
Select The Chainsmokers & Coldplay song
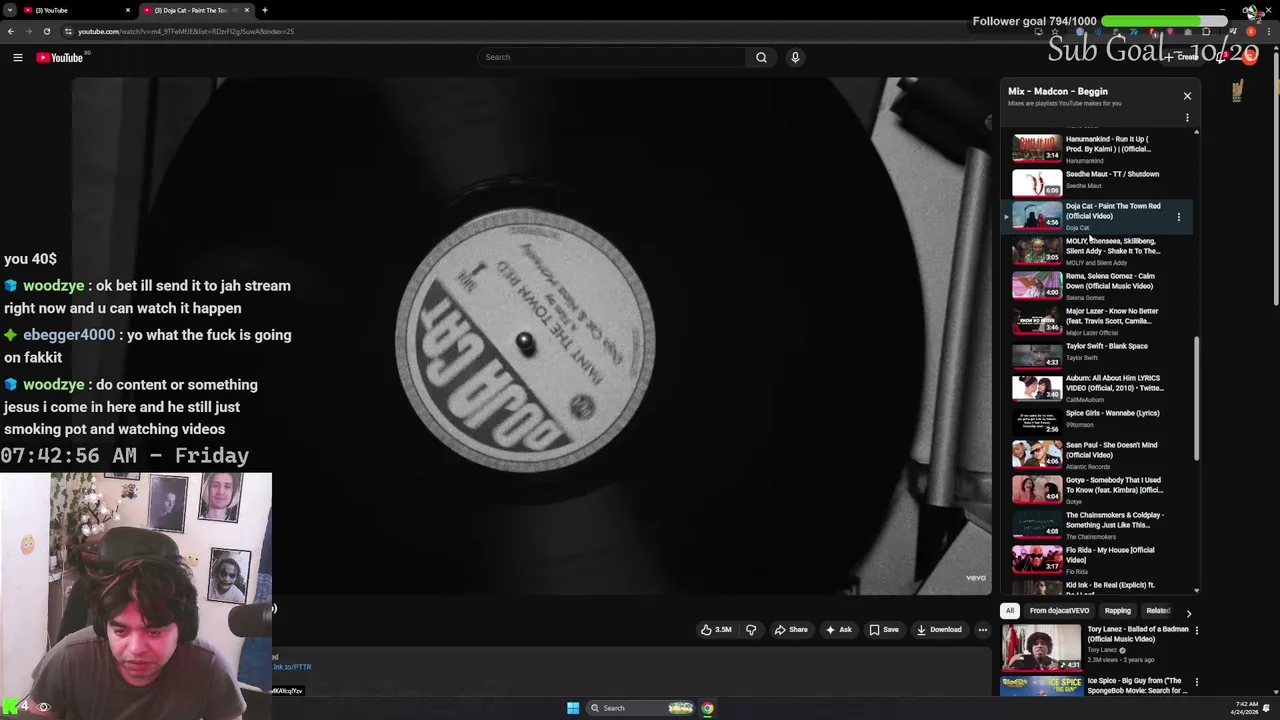pyautogui.click(x=1098, y=525)
